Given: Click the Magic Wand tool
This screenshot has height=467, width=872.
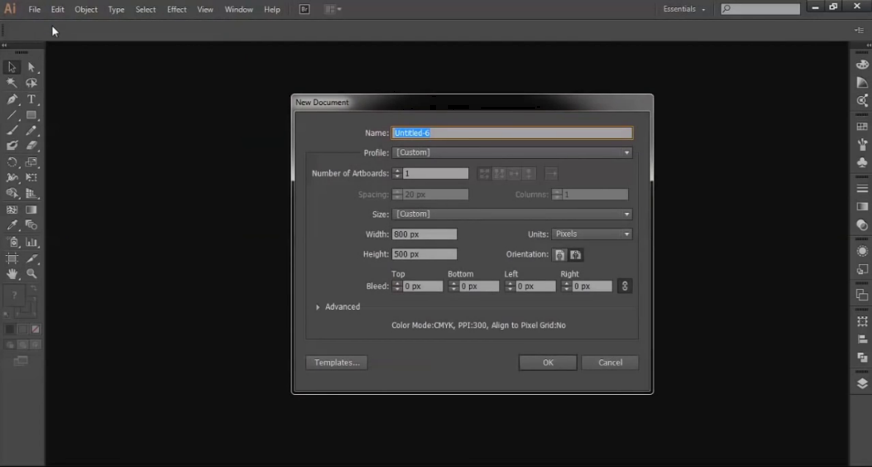Looking at the screenshot, I should (x=12, y=83).
